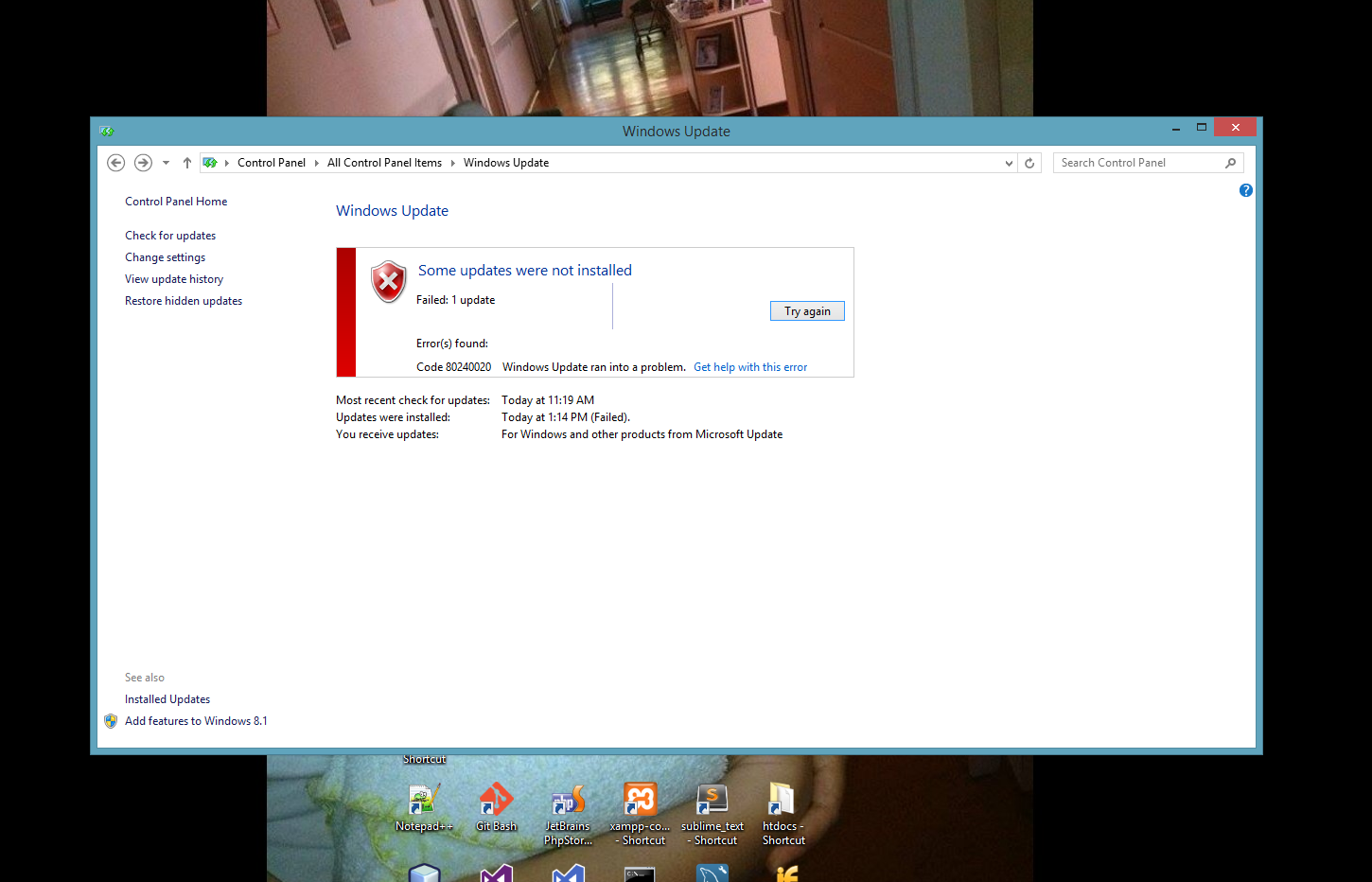Go back using the Back arrow button
The width and height of the screenshot is (1372, 882).
click(115, 163)
